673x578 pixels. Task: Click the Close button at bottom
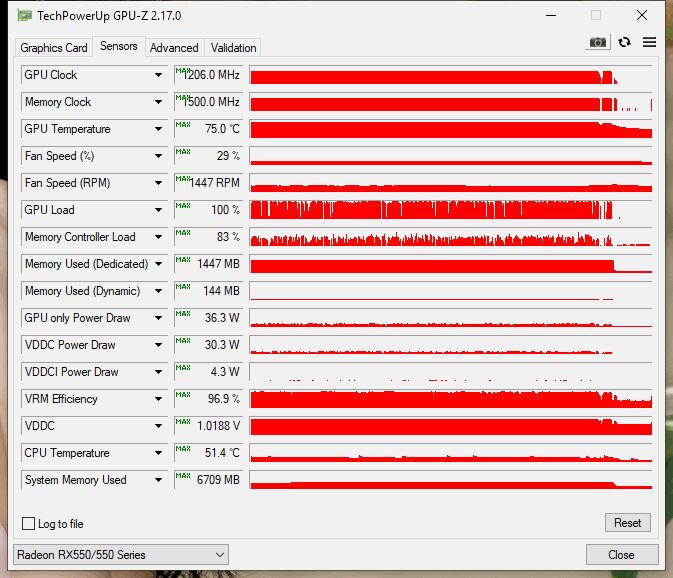[x=621, y=555]
